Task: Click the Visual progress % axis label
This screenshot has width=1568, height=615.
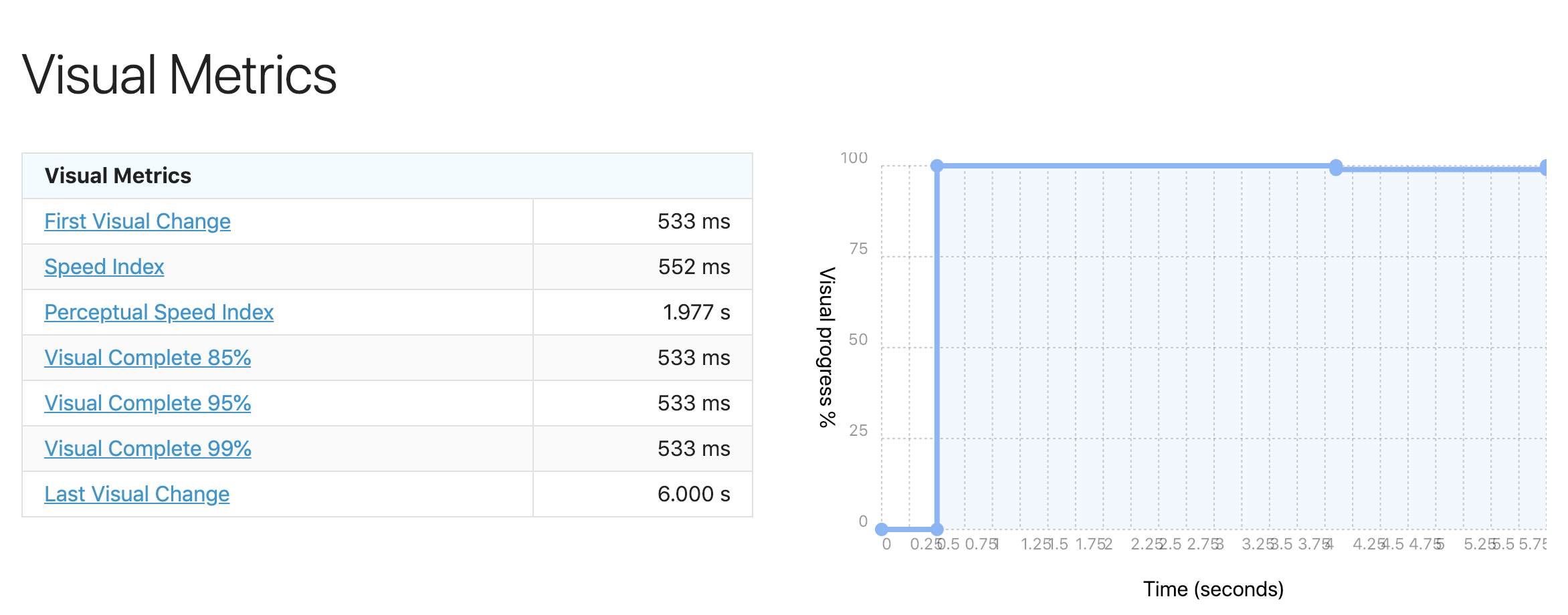Action: [827, 348]
